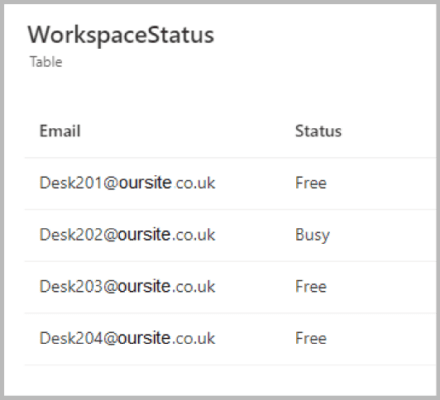
Task: Click the space between Desk202 email and Busy
Action: click(255, 235)
